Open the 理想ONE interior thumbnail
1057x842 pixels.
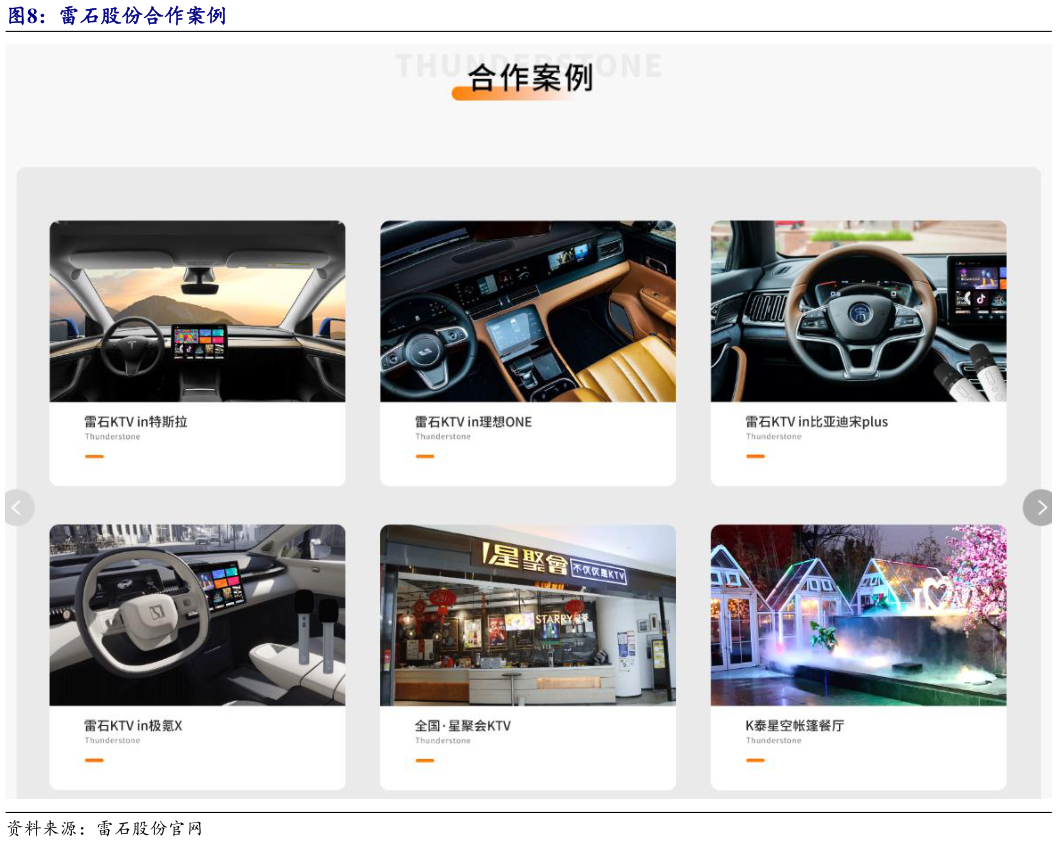pyautogui.click(x=528, y=311)
